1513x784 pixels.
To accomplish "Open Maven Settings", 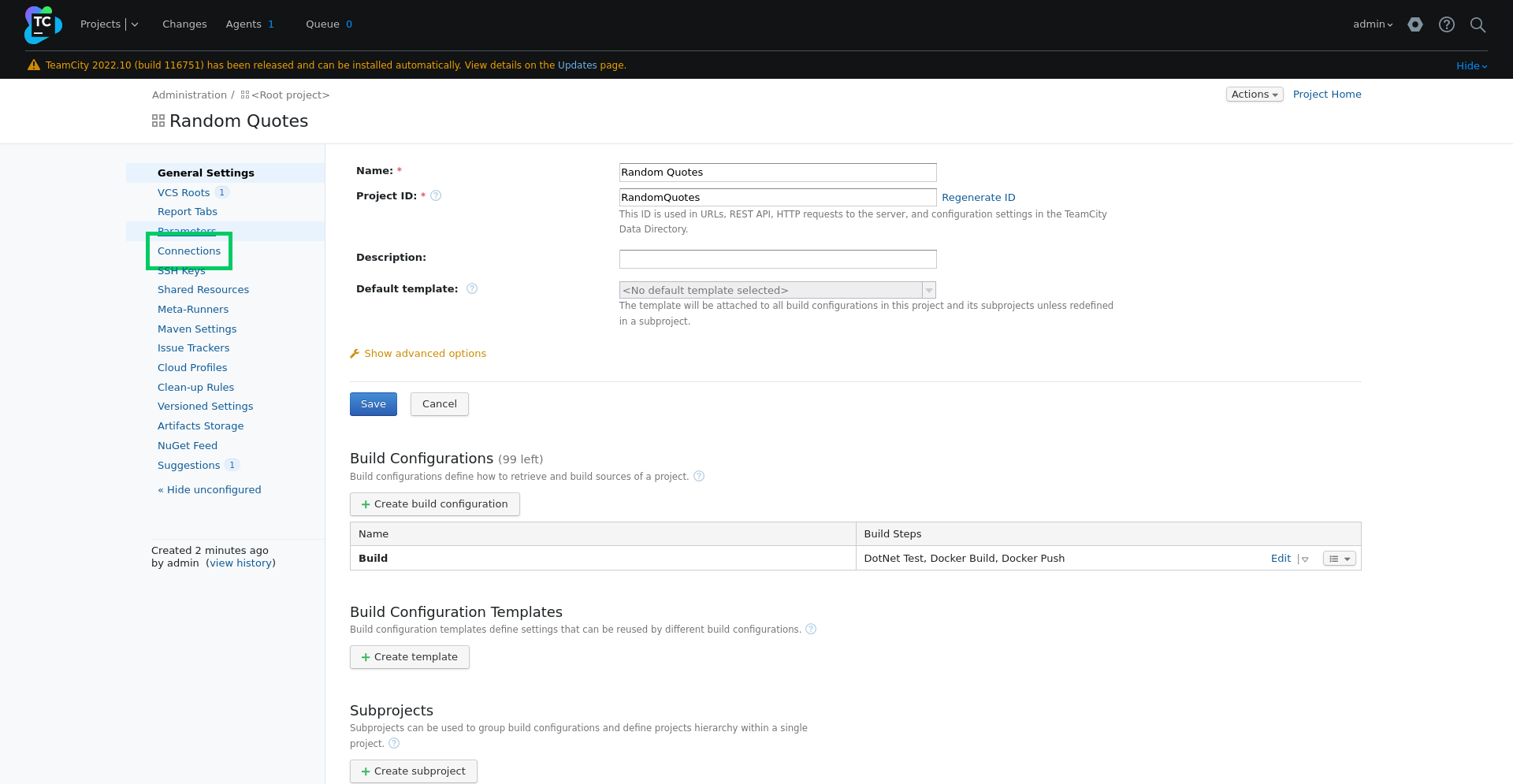I will point(197,329).
